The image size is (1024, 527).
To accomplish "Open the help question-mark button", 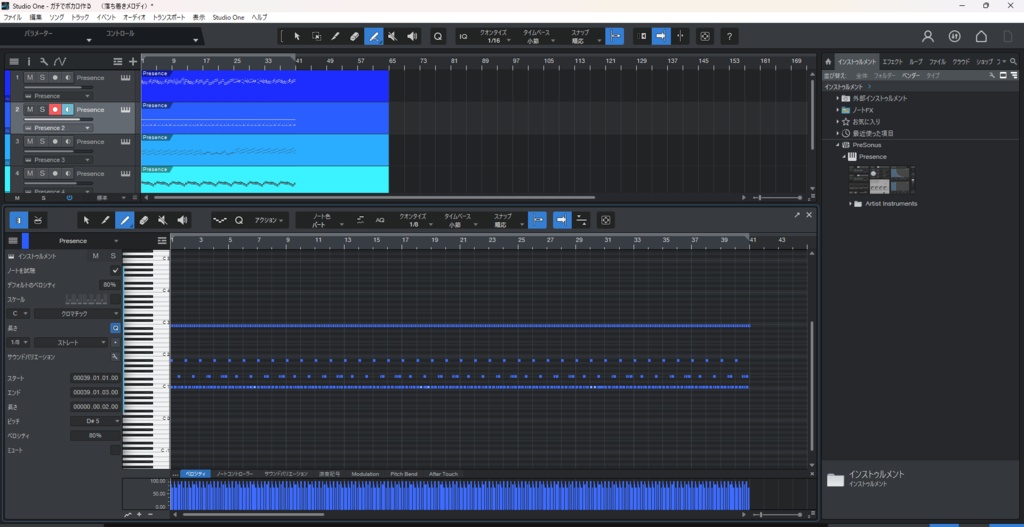I will [729, 37].
